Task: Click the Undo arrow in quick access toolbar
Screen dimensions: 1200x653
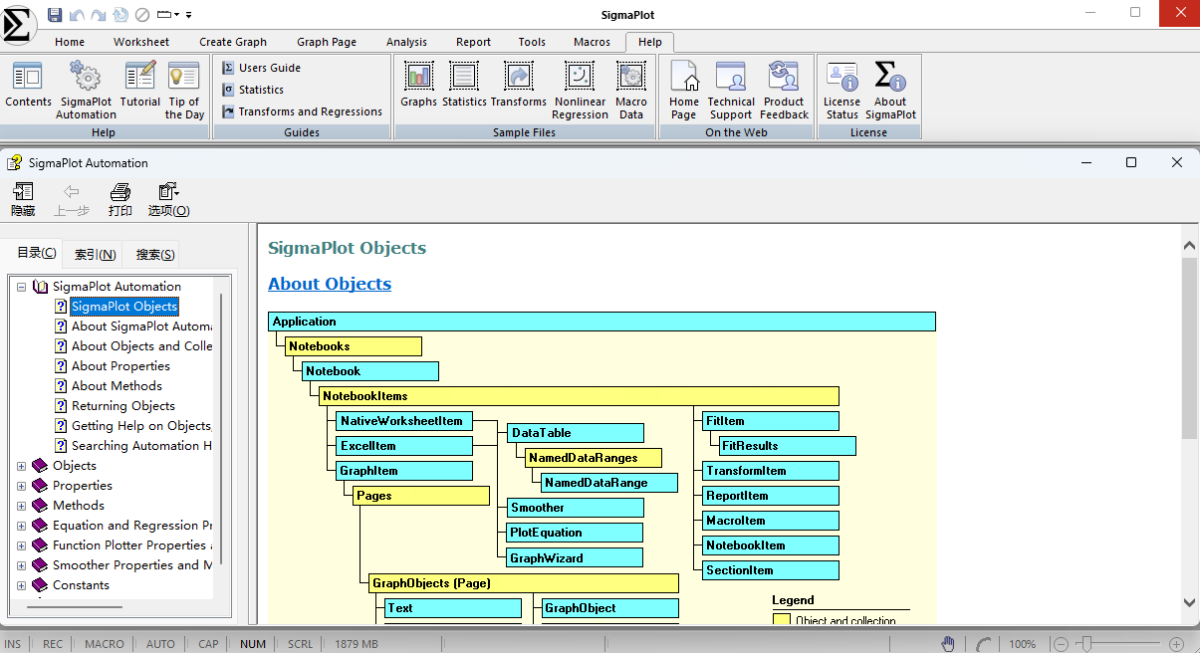Action: click(77, 14)
